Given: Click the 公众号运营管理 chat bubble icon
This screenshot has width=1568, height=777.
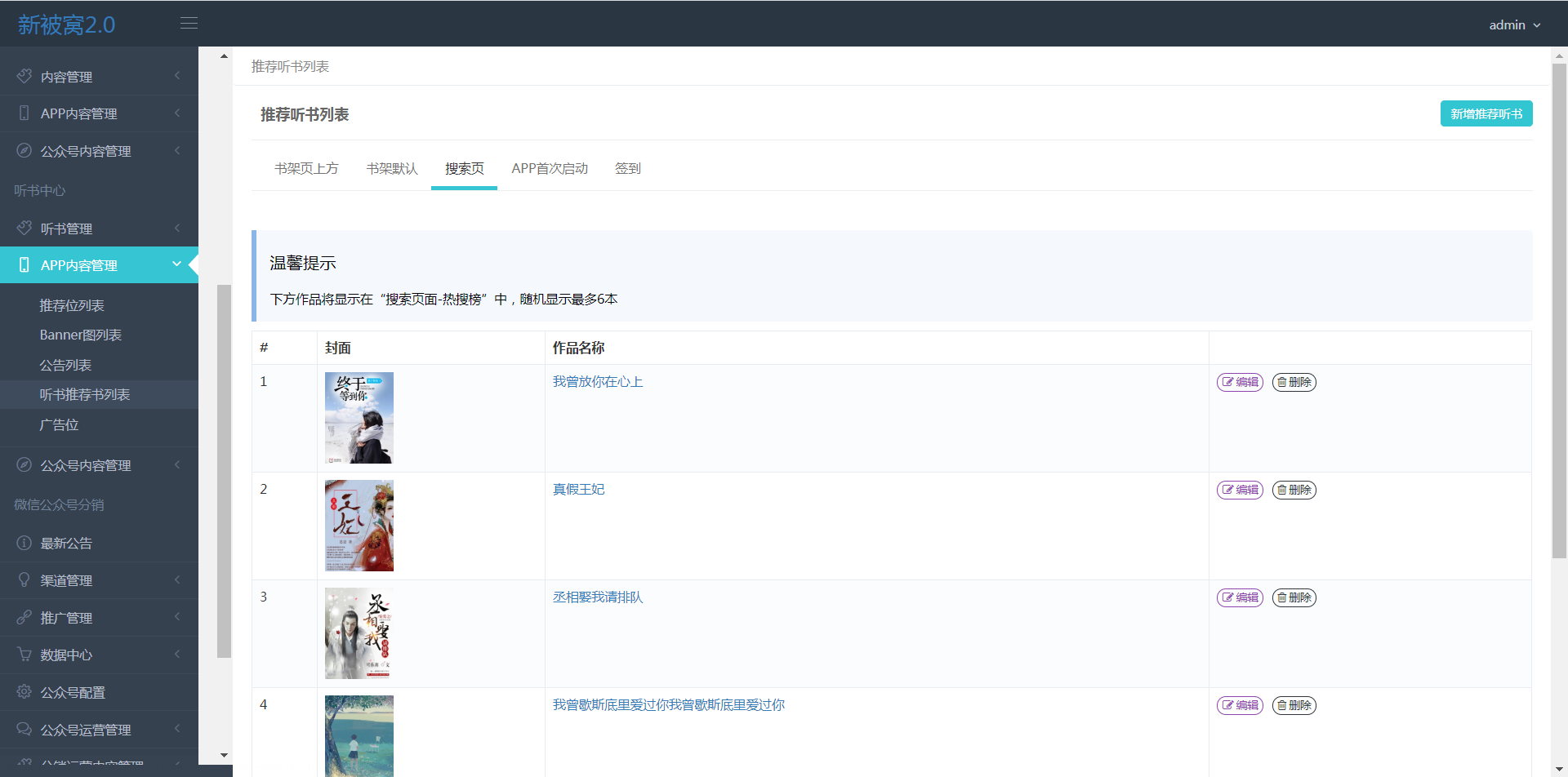Looking at the screenshot, I should pyautogui.click(x=24, y=730).
